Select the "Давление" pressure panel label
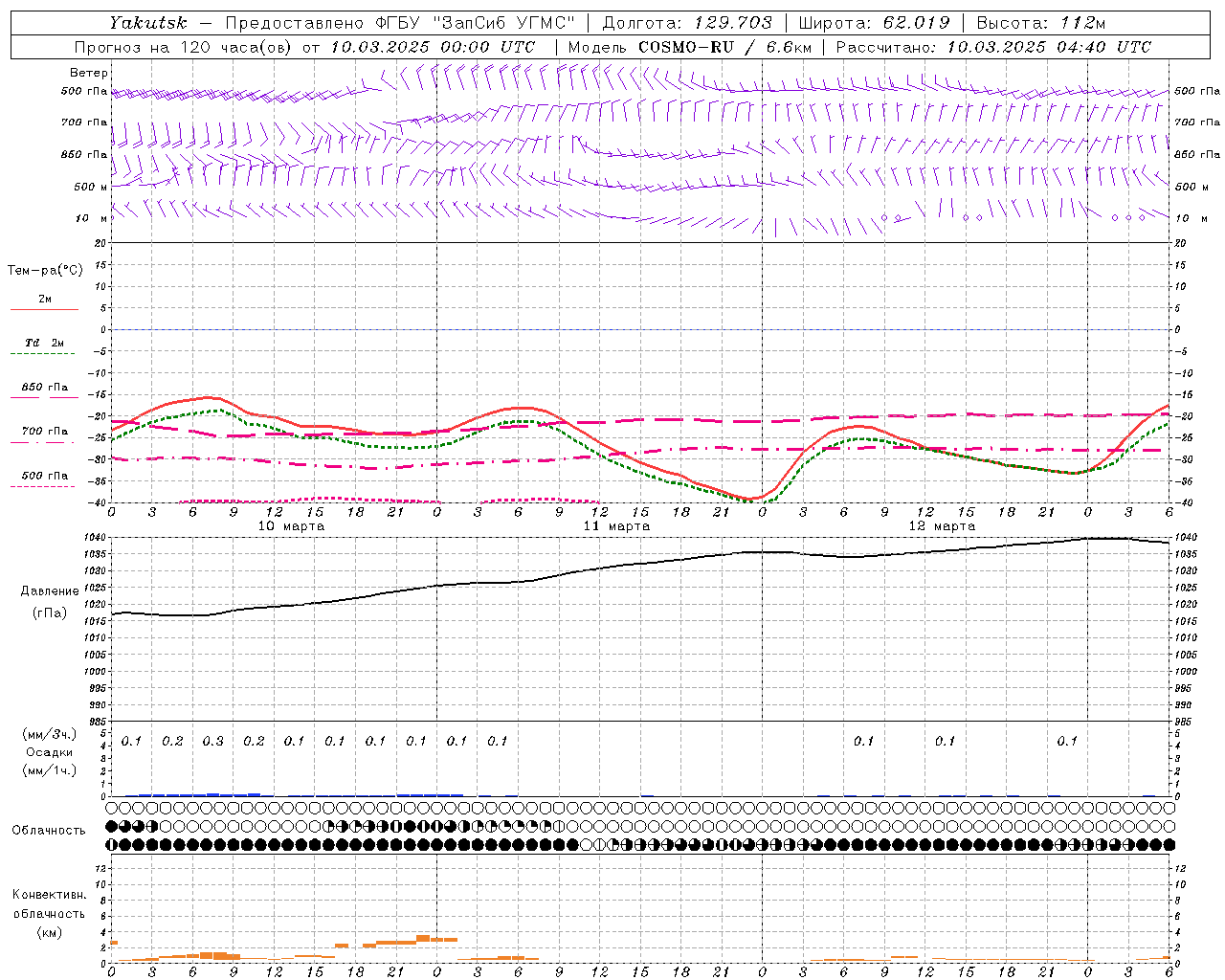Image resolution: width=1225 pixels, height=980 pixels. click(x=50, y=591)
